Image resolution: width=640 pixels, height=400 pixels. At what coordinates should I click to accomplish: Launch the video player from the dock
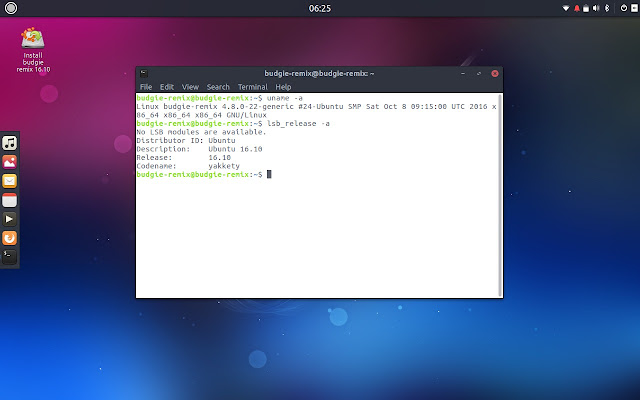[x=9, y=219]
